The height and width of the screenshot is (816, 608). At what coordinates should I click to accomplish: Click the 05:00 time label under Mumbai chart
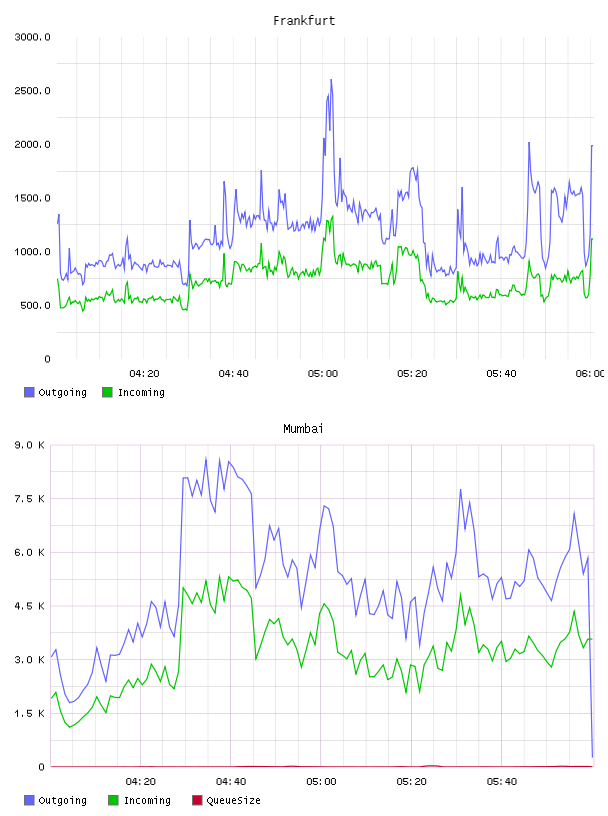[x=321, y=782]
